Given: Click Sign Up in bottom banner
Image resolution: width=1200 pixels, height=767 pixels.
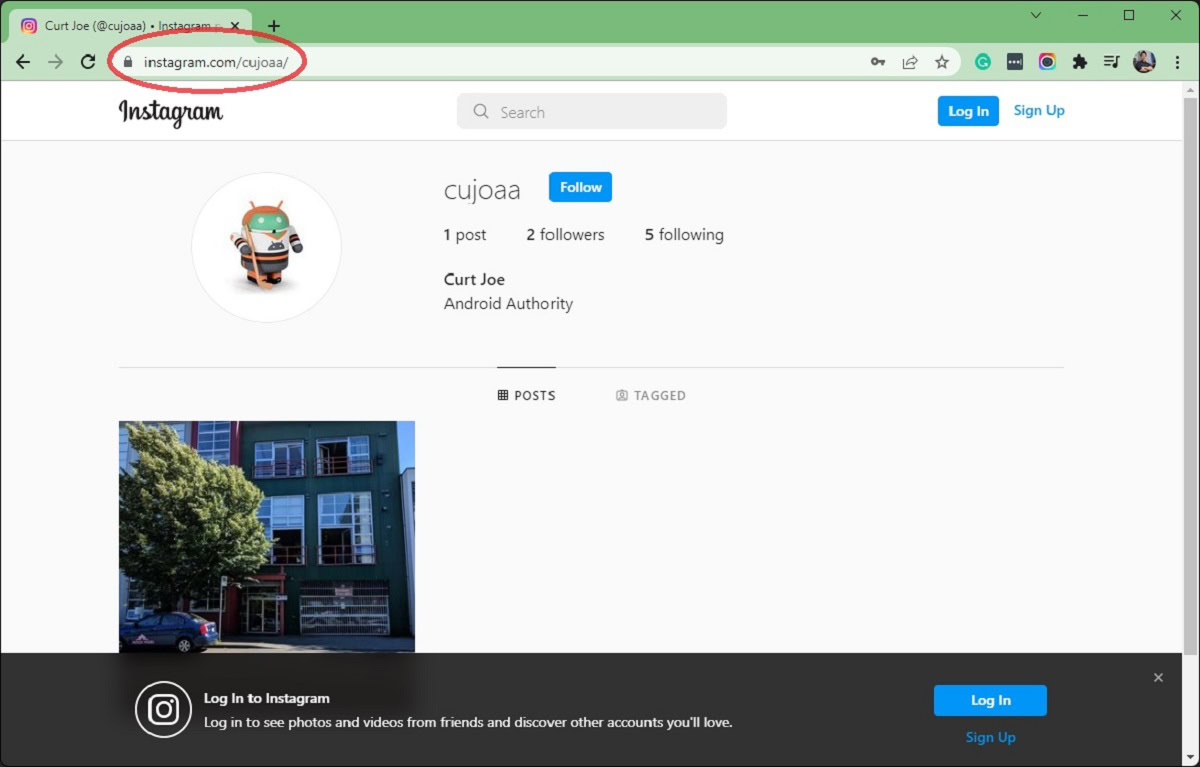Looking at the screenshot, I should pos(990,738).
